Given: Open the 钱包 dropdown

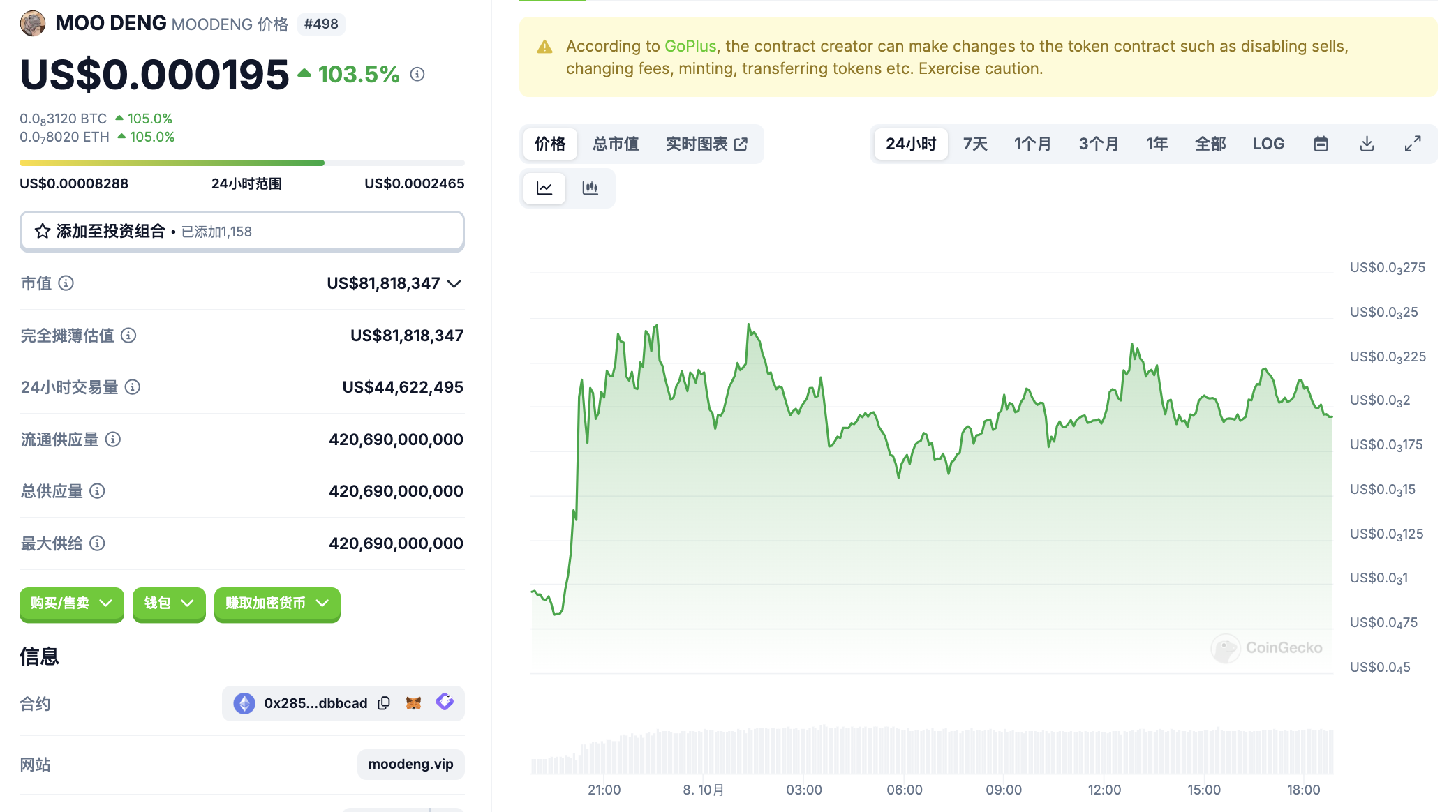Looking at the screenshot, I should tap(168, 603).
